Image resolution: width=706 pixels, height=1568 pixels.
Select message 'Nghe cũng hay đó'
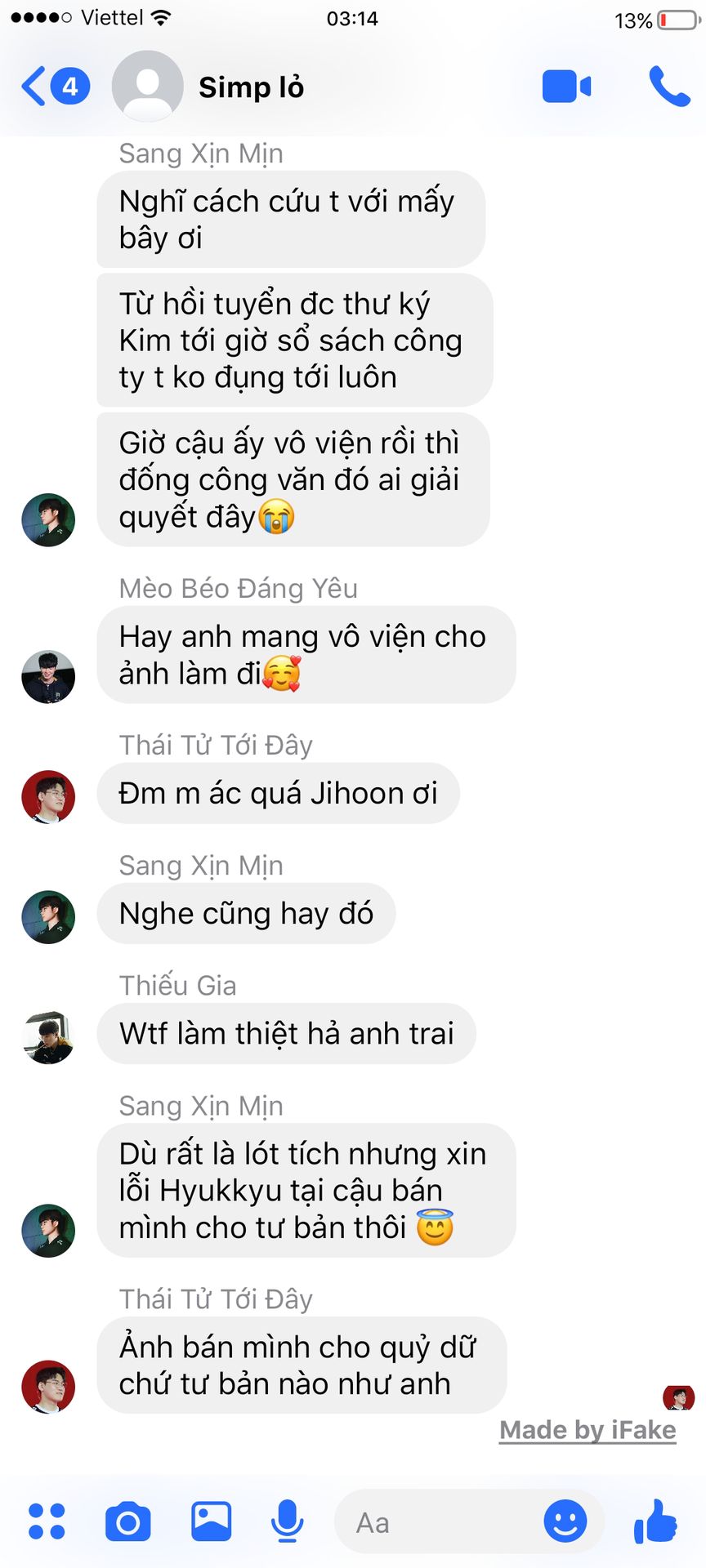pos(246,913)
